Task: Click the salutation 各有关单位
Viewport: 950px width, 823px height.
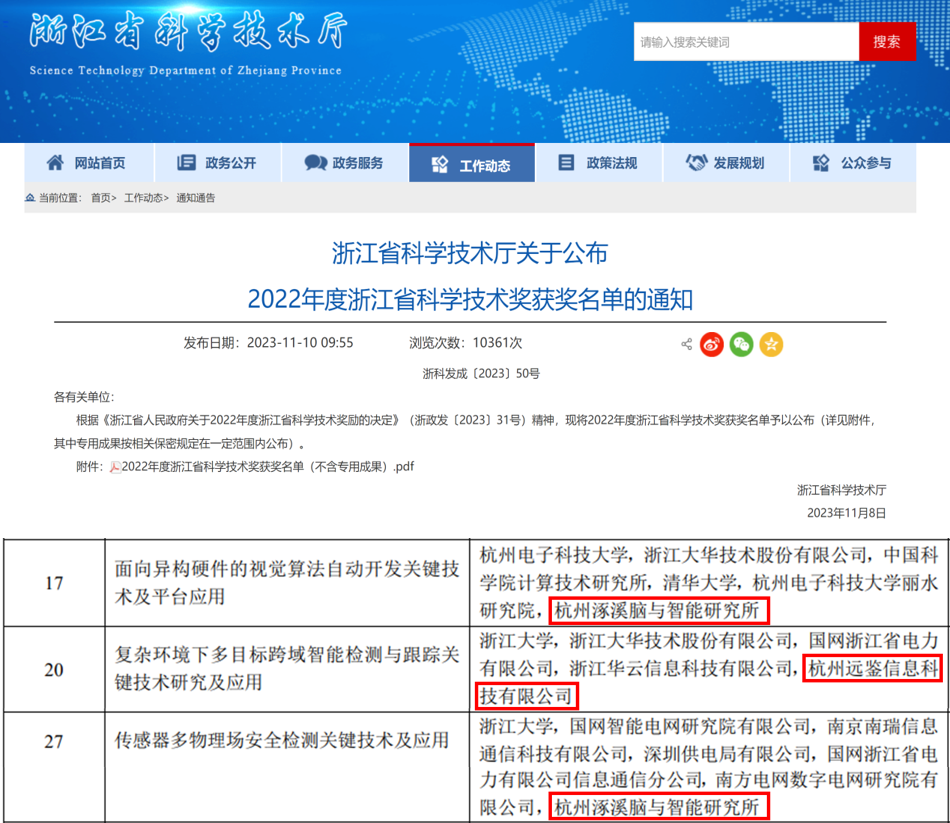Action: tap(84, 398)
